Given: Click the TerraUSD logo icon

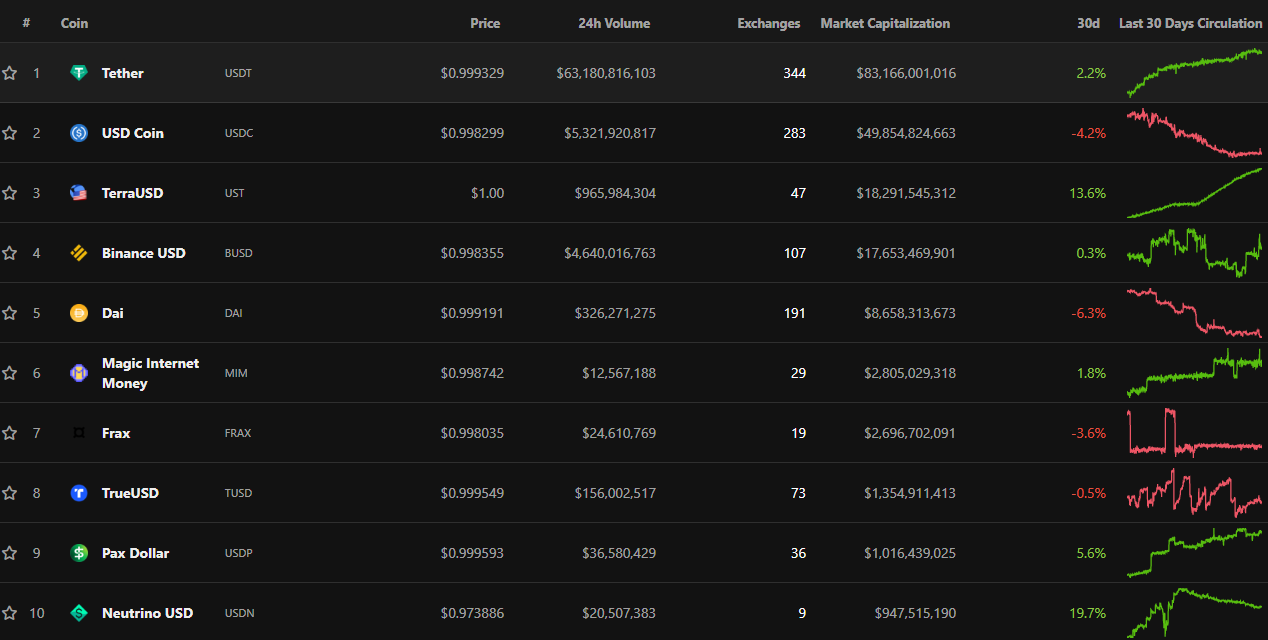Looking at the screenshot, I should tap(79, 193).
